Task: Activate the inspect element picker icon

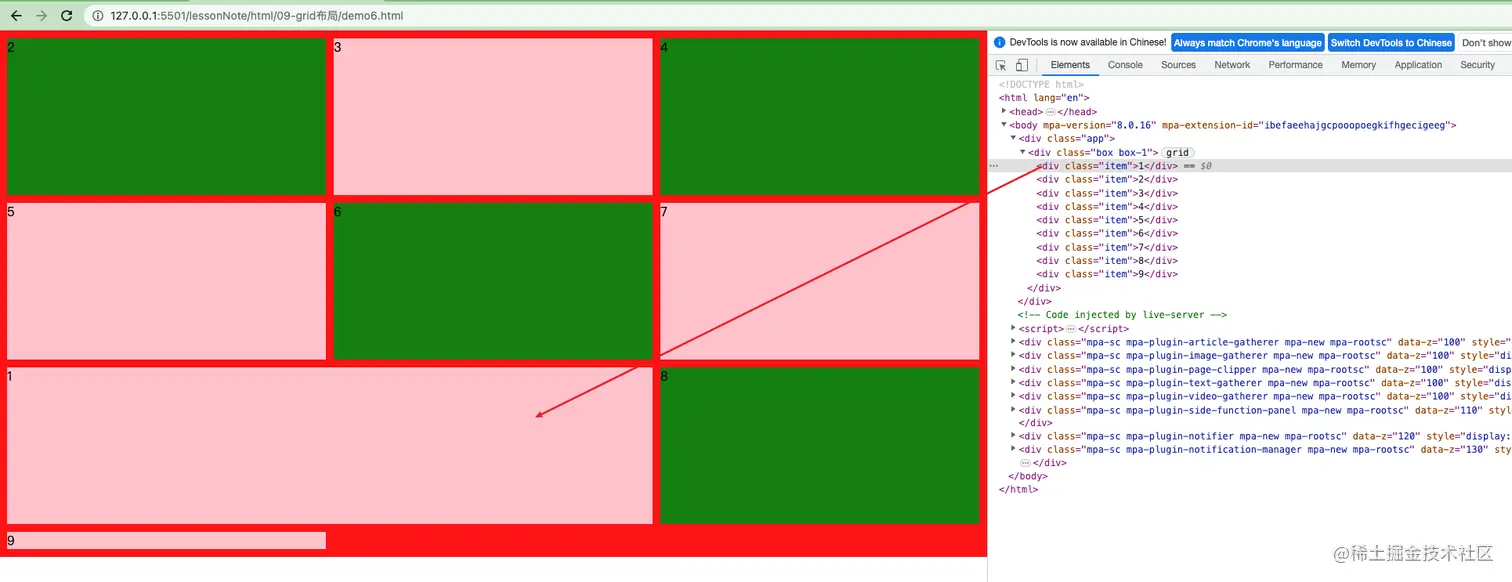Action: tap(1001, 65)
